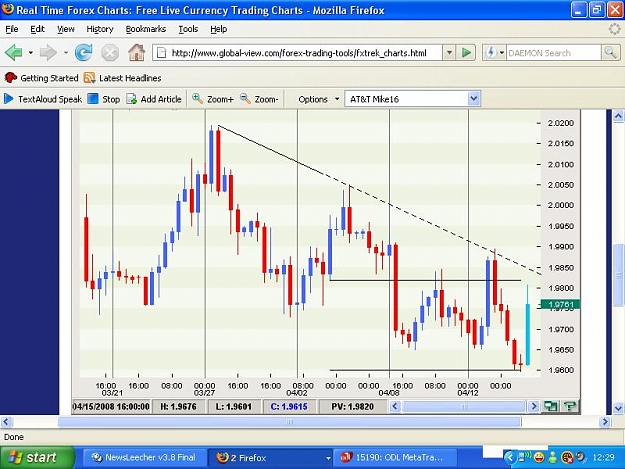Click the page horizontal scrollbar thumb

[290, 422]
